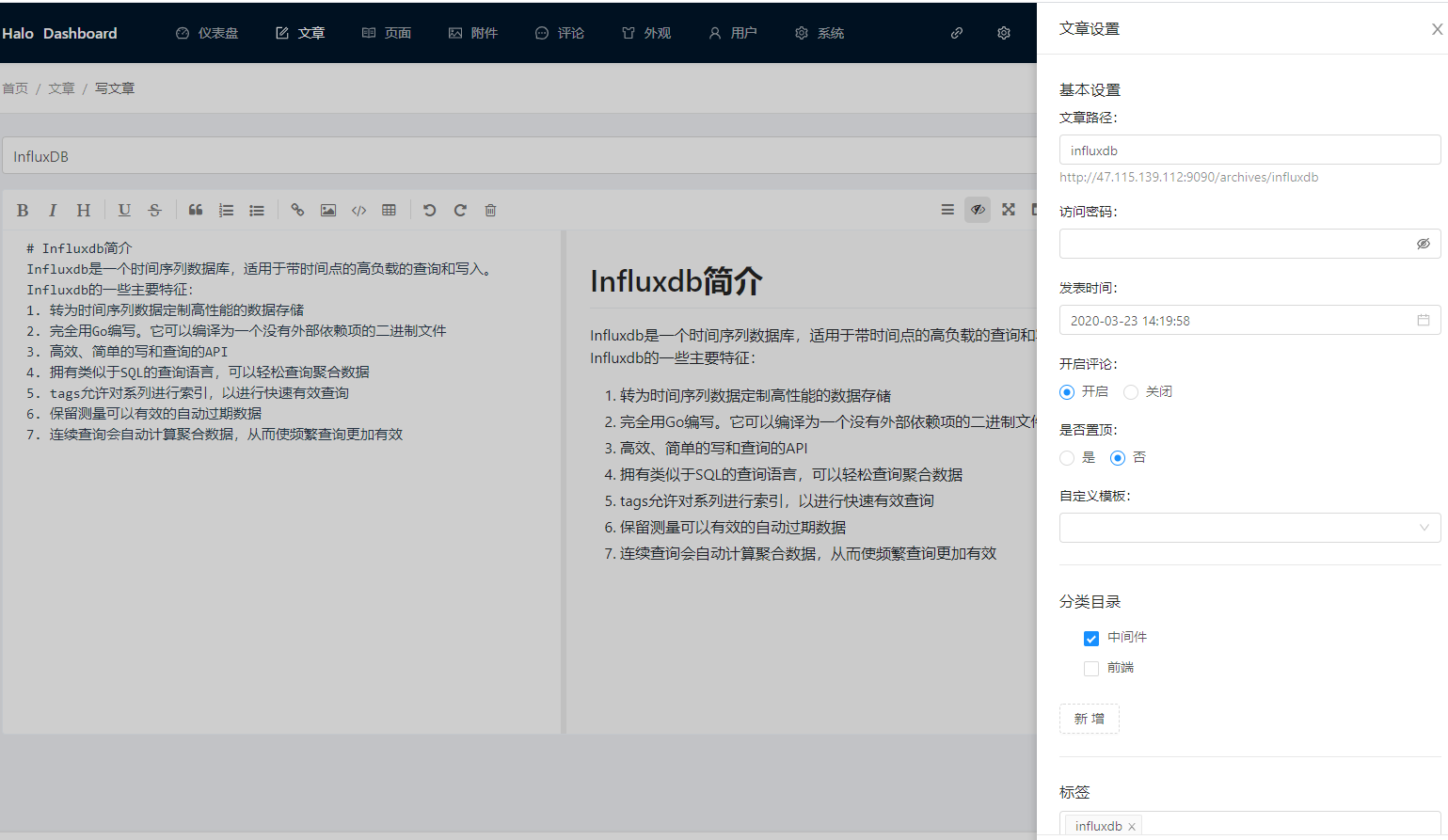
Task: Click the Halo Dashboard logo
Action: pos(59,33)
